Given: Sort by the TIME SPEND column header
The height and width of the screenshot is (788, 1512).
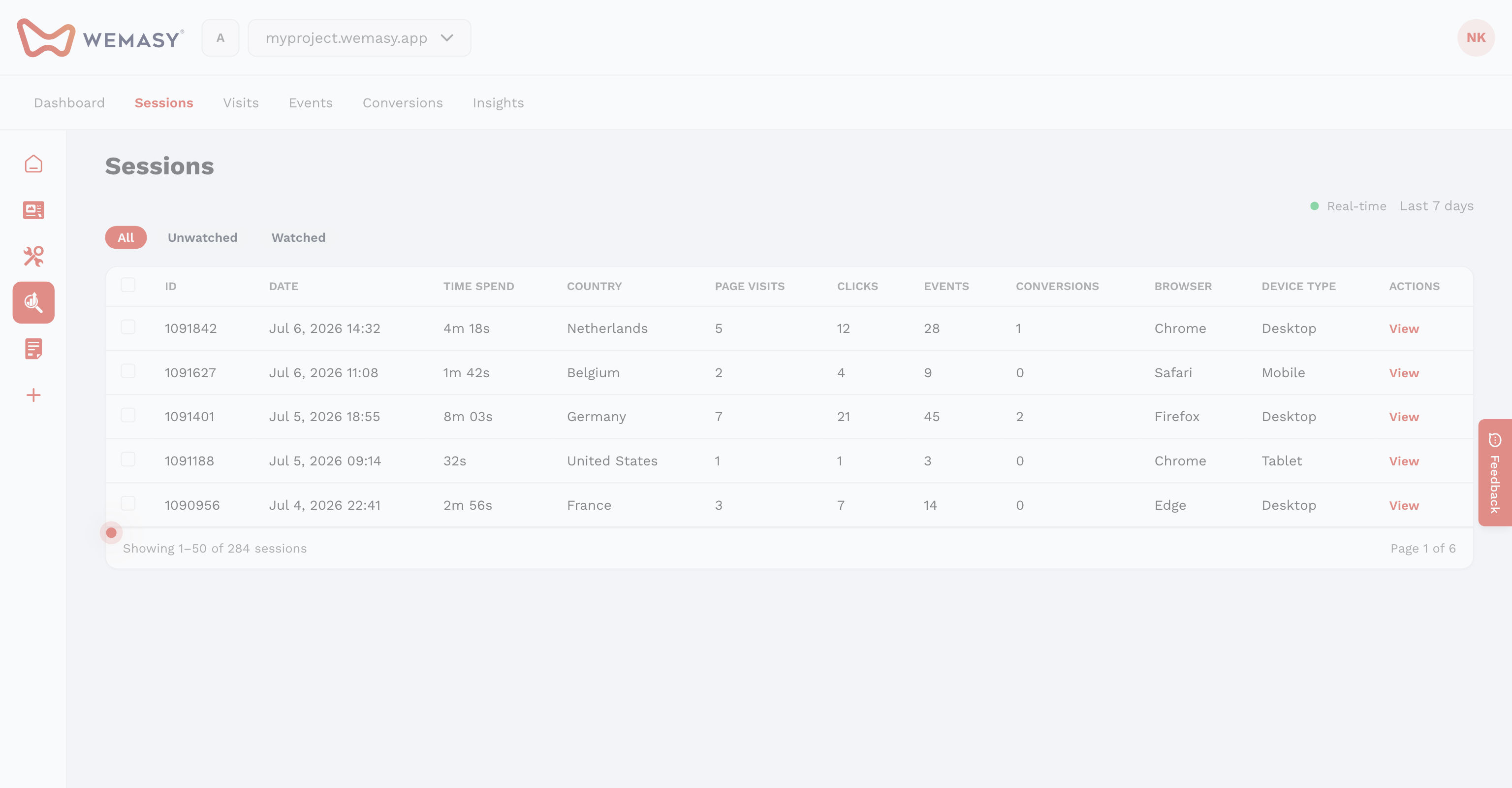Looking at the screenshot, I should (x=478, y=286).
